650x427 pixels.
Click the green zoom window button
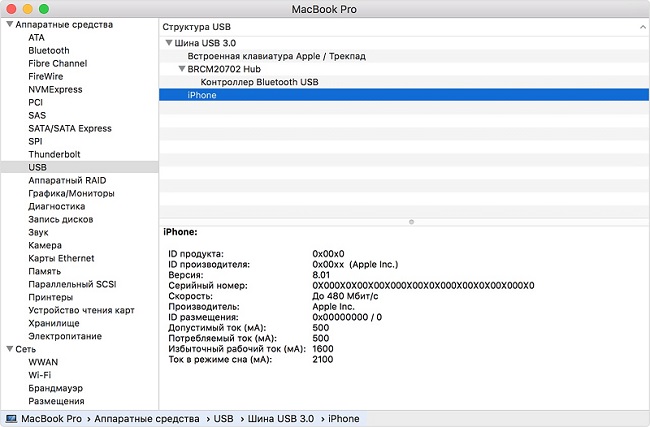[x=43, y=8]
